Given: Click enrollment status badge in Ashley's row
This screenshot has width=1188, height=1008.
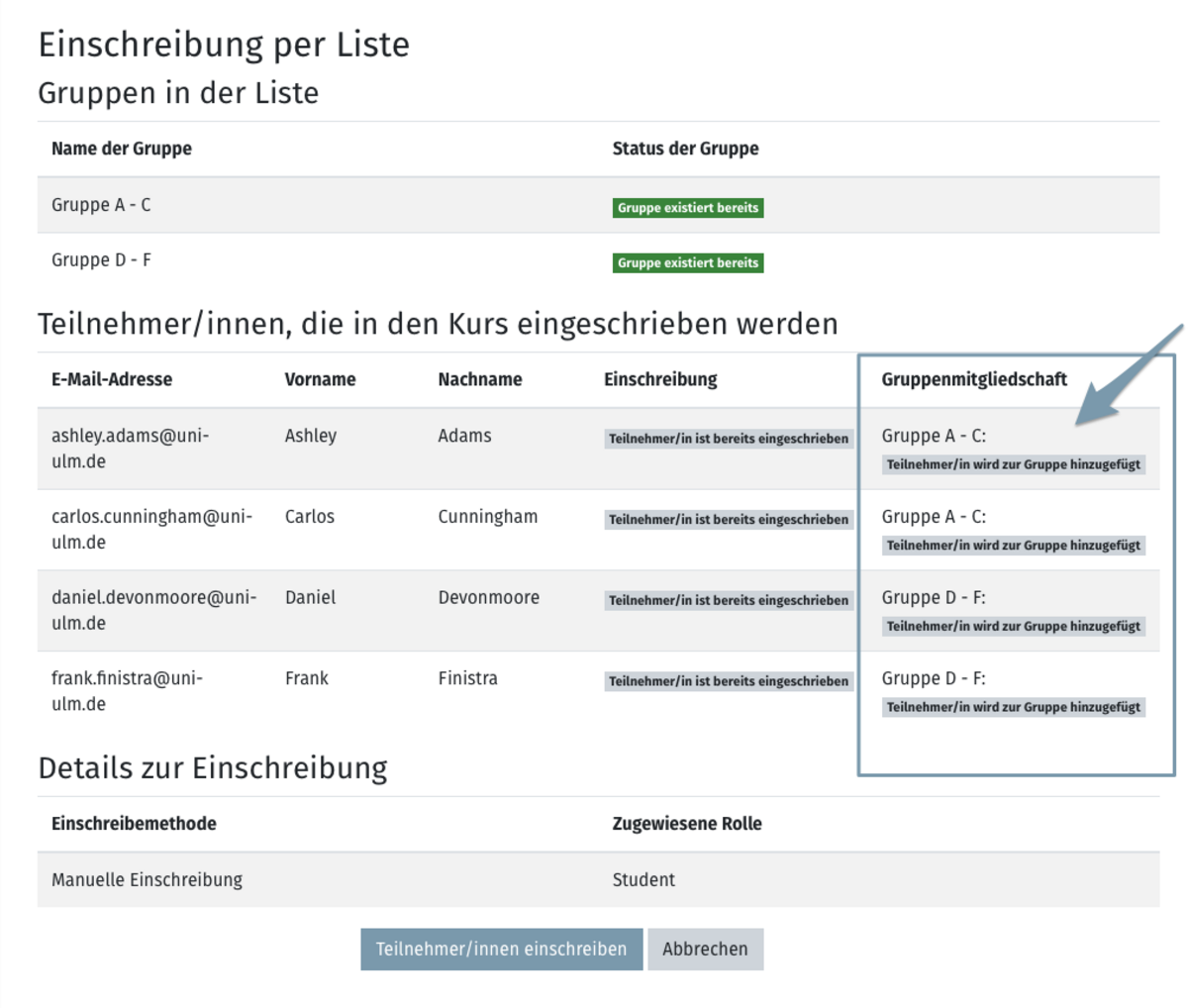Looking at the screenshot, I should pyautogui.click(x=729, y=439).
